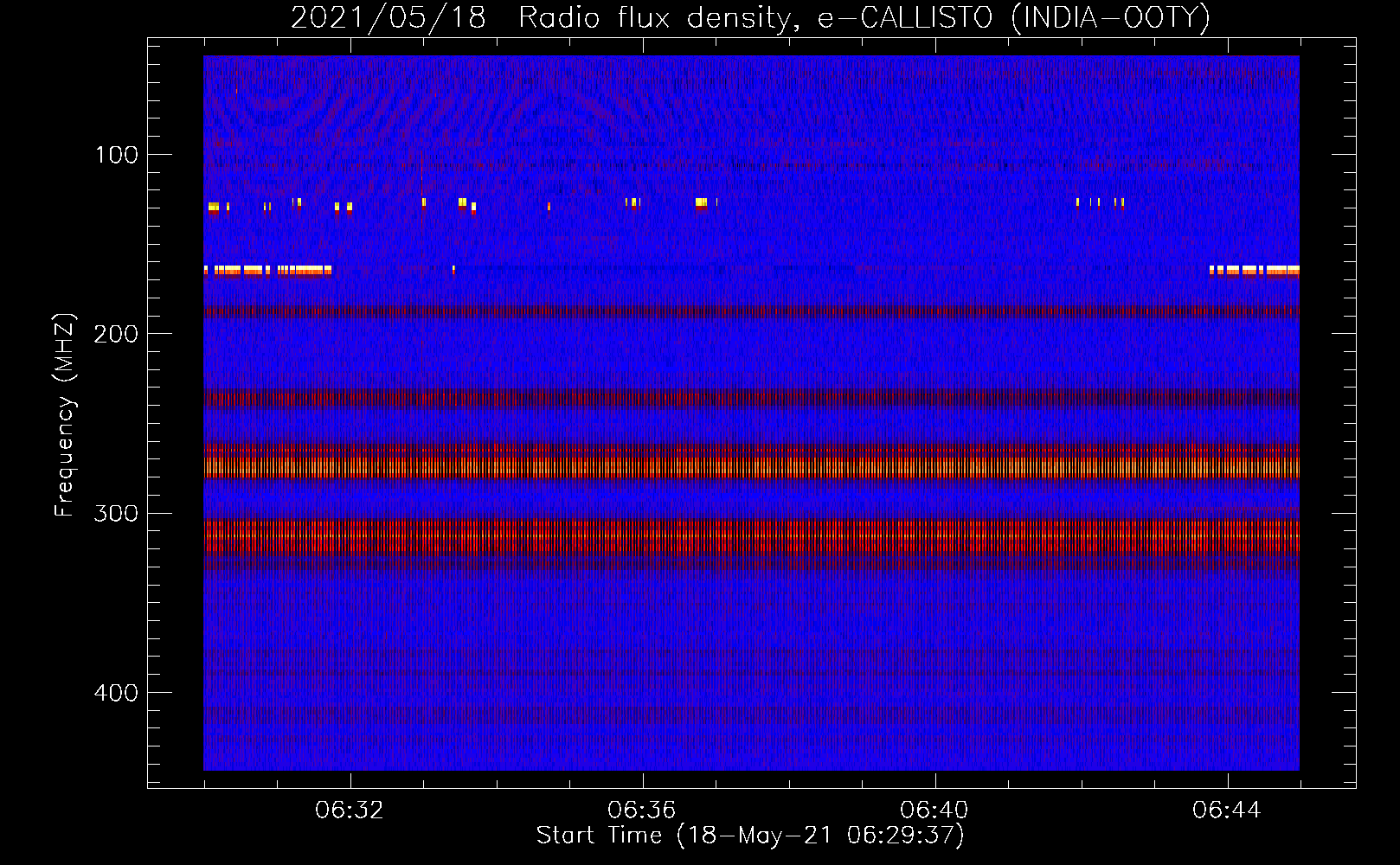Click the 06:32 time tick label

click(350, 811)
